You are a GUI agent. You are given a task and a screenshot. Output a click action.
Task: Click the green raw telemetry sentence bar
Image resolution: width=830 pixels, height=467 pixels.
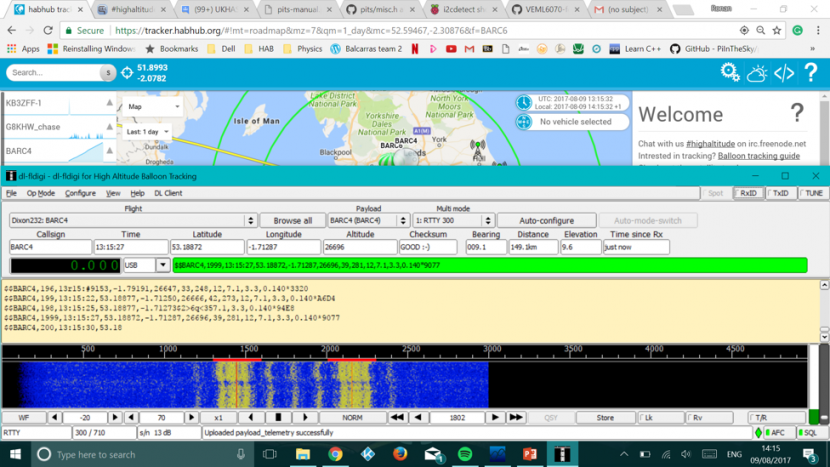pyautogui.click(x=490, y=265)
